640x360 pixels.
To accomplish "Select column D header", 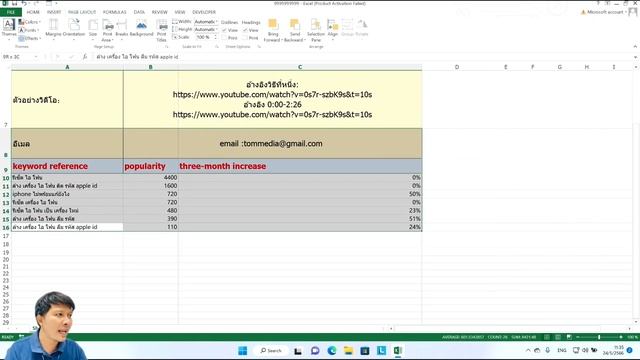I will coord(457,67).
